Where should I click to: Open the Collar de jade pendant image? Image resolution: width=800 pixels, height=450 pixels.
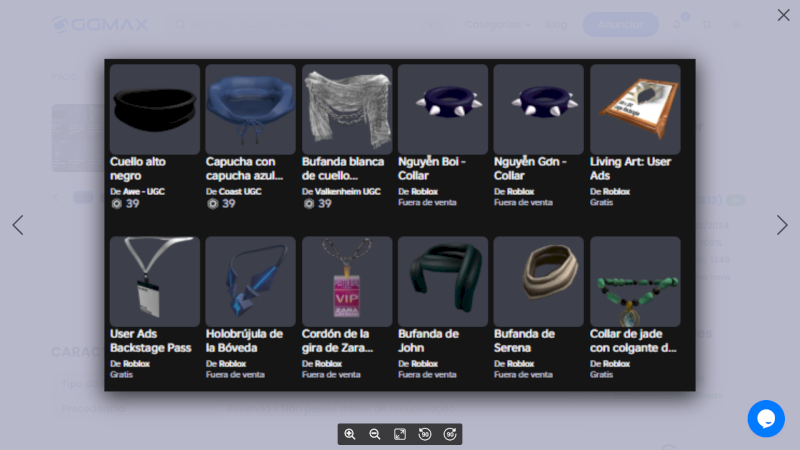(635, 281)
